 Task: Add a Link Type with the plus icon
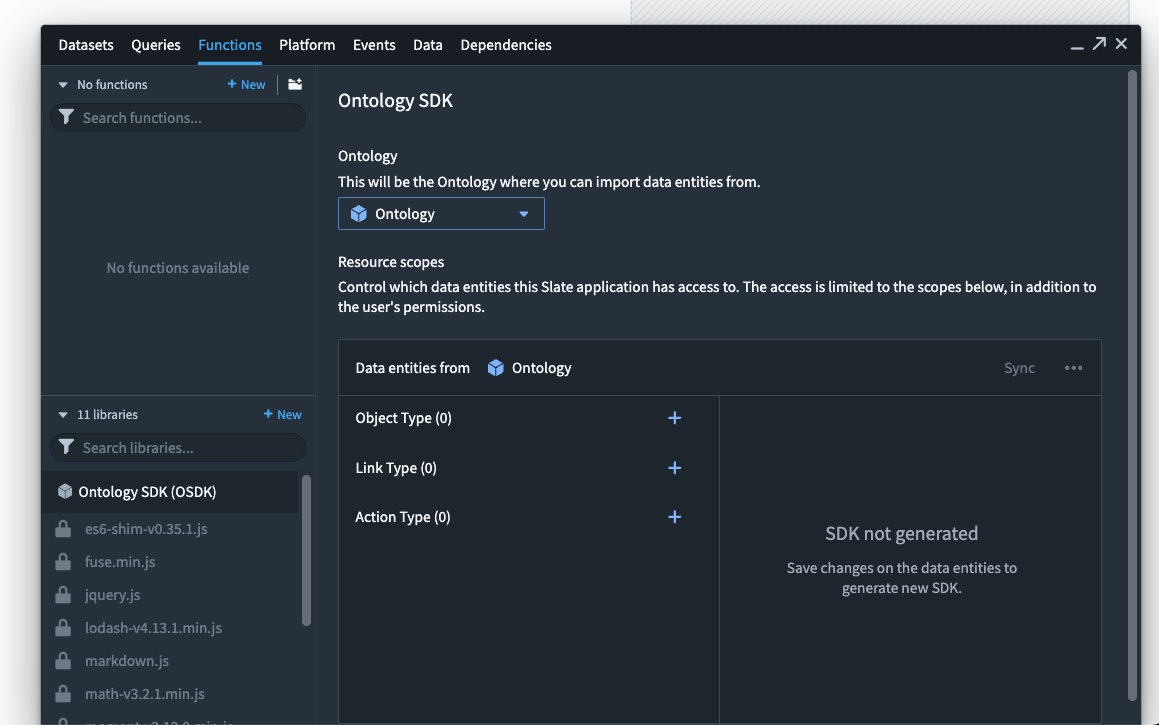tap(674, 468)
